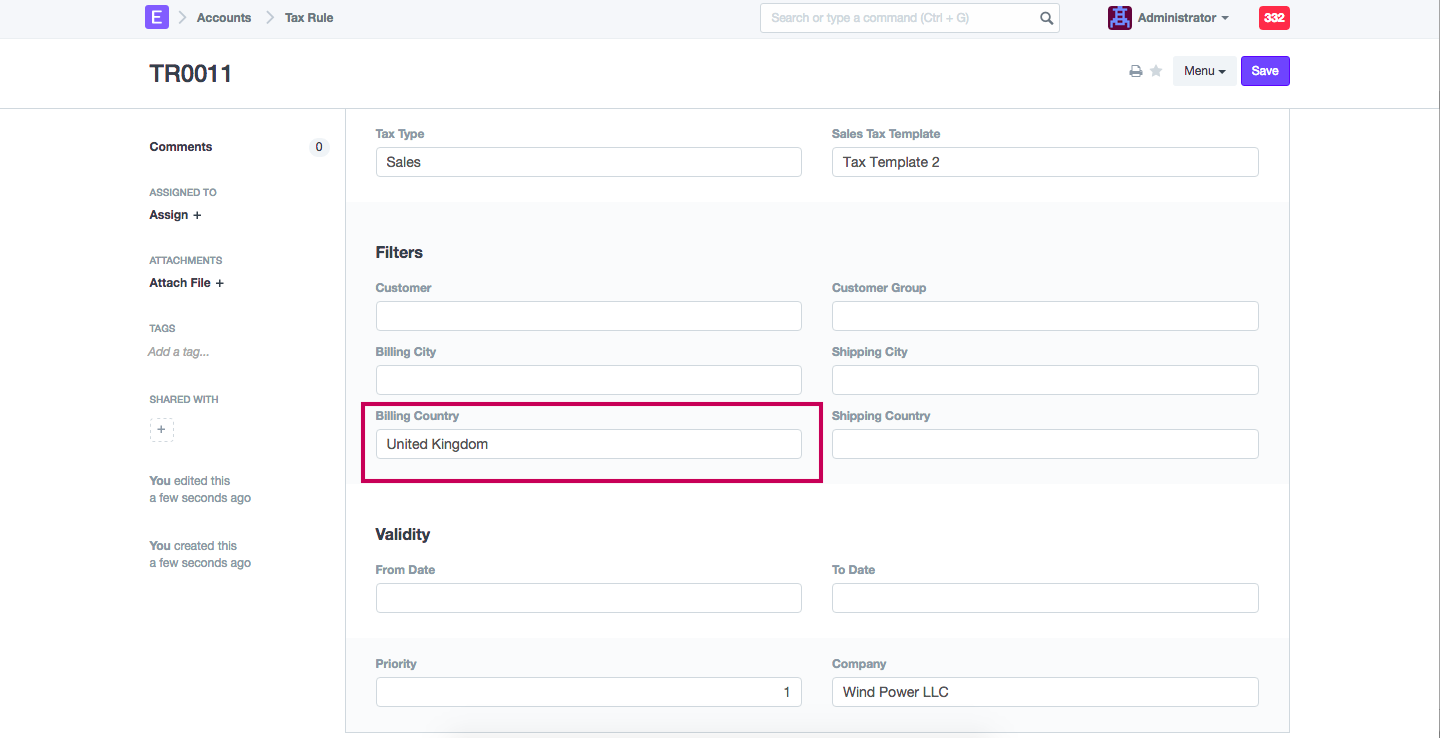Click the plus box under Shared With
The height and width of the screenshot is (738, 1440).
162,430
